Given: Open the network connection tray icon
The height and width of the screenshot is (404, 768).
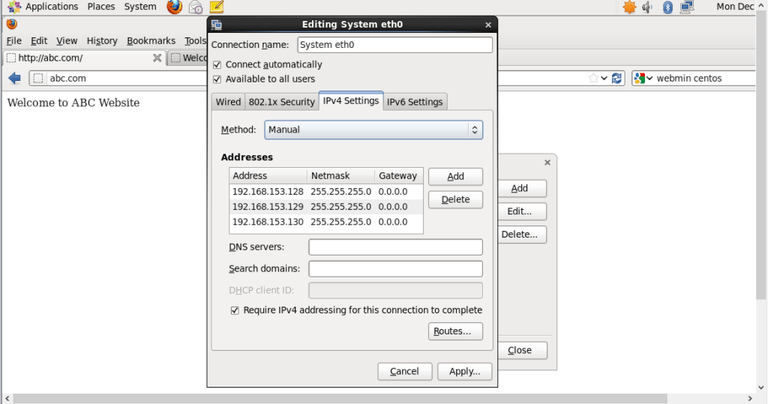Looking at the screenshot, I should click(687, 7).
